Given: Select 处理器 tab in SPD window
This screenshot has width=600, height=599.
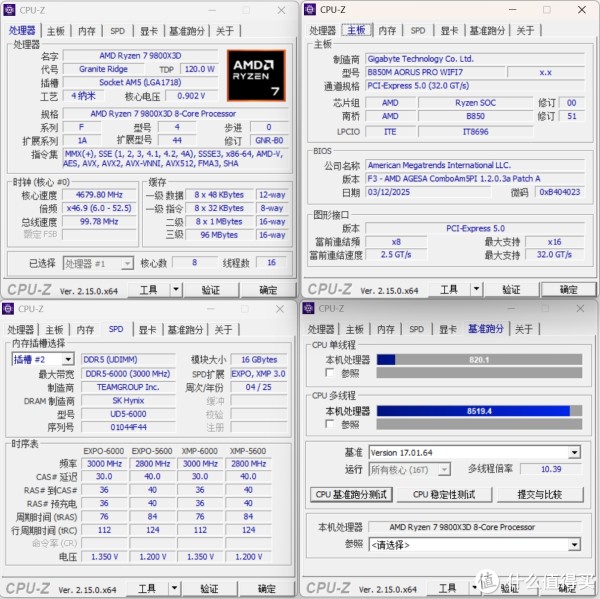Looking at the screenshot, I should point(21,330).
